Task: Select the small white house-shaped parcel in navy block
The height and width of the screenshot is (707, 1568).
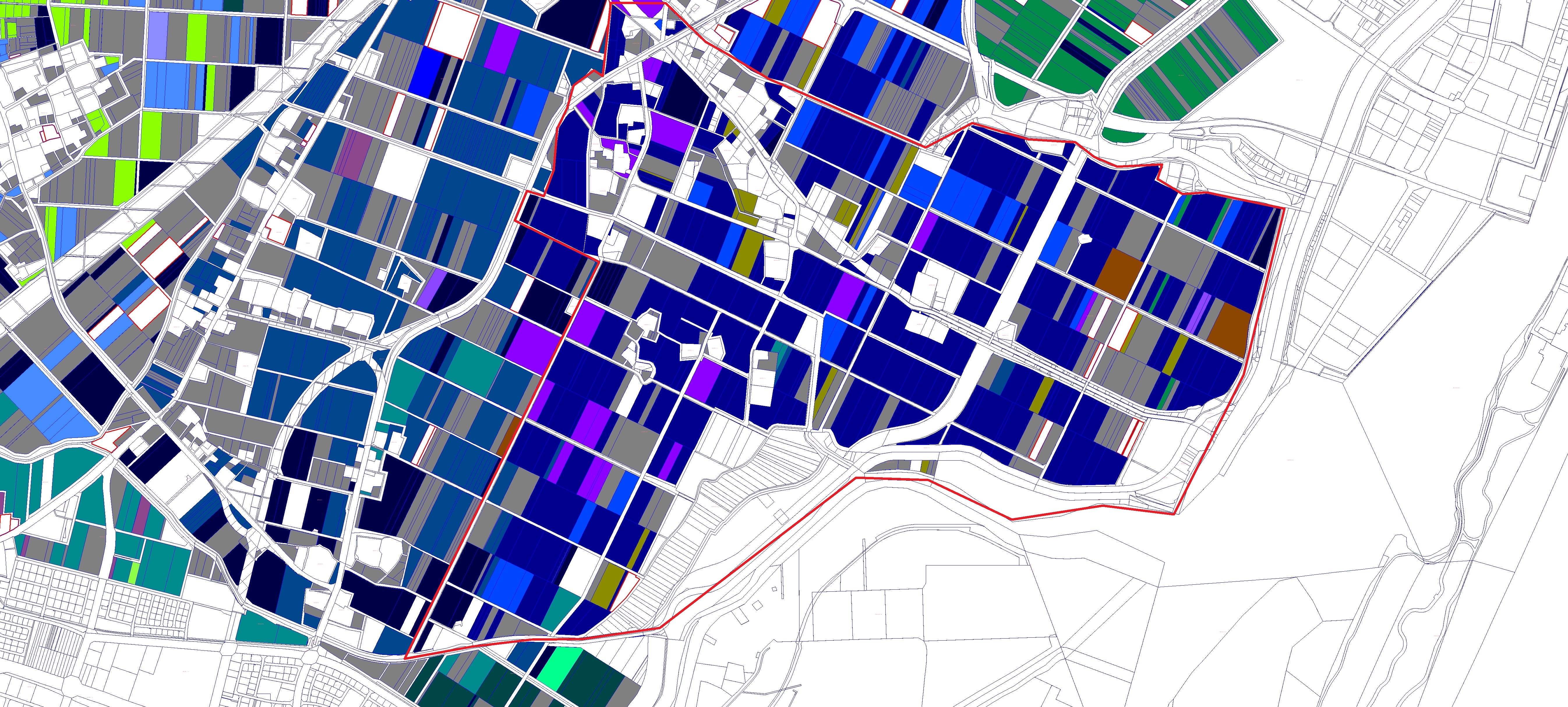Action: (x=1085, y=238)
